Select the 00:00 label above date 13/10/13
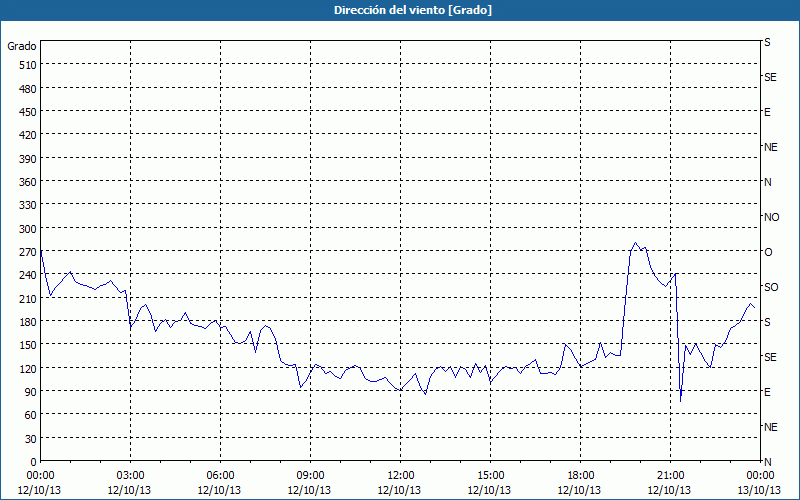Viewport: 800px width, 500px height. (760, 476)
